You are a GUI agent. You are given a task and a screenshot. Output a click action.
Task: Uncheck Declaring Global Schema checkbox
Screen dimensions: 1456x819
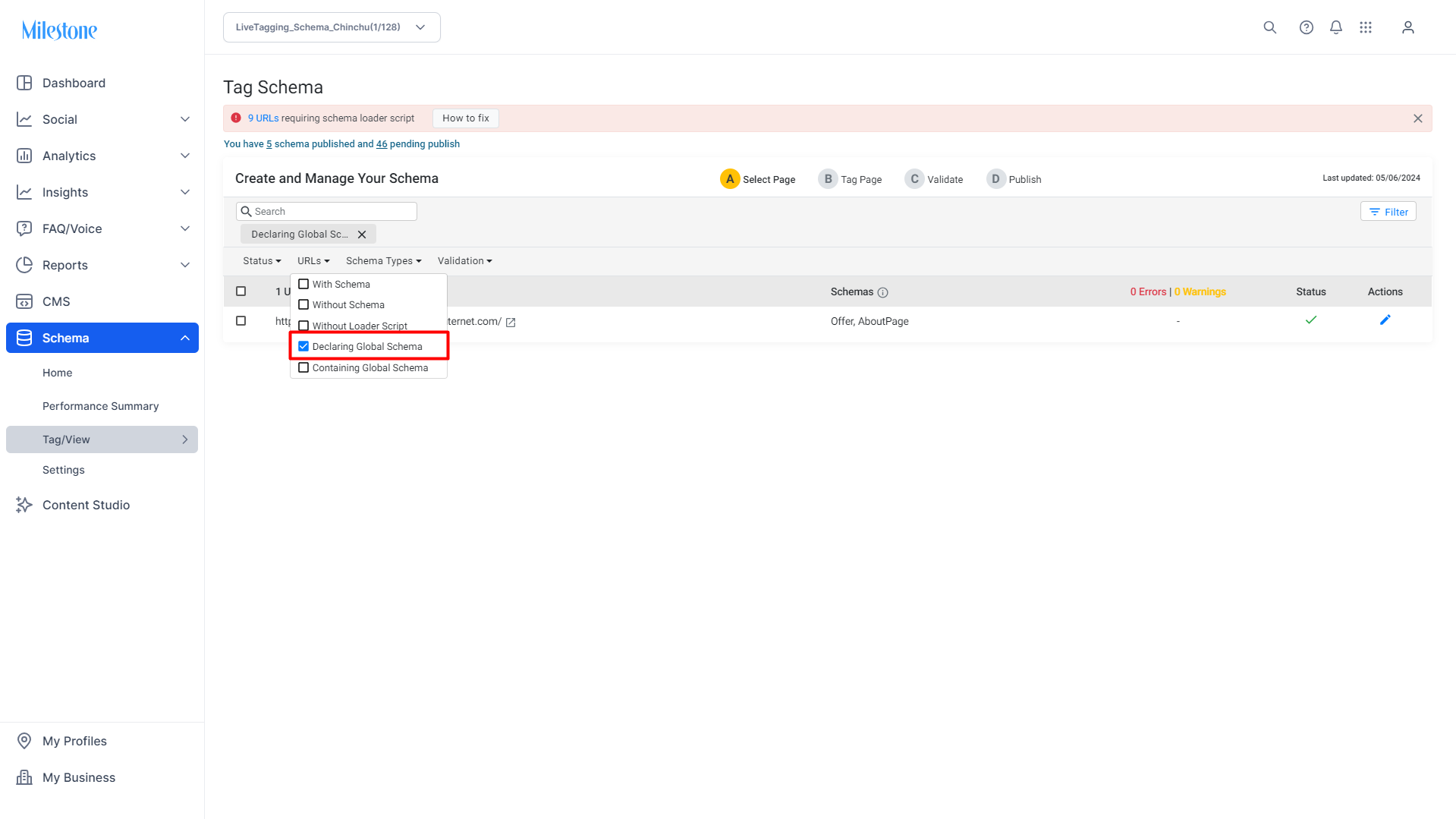click(303, 346)
